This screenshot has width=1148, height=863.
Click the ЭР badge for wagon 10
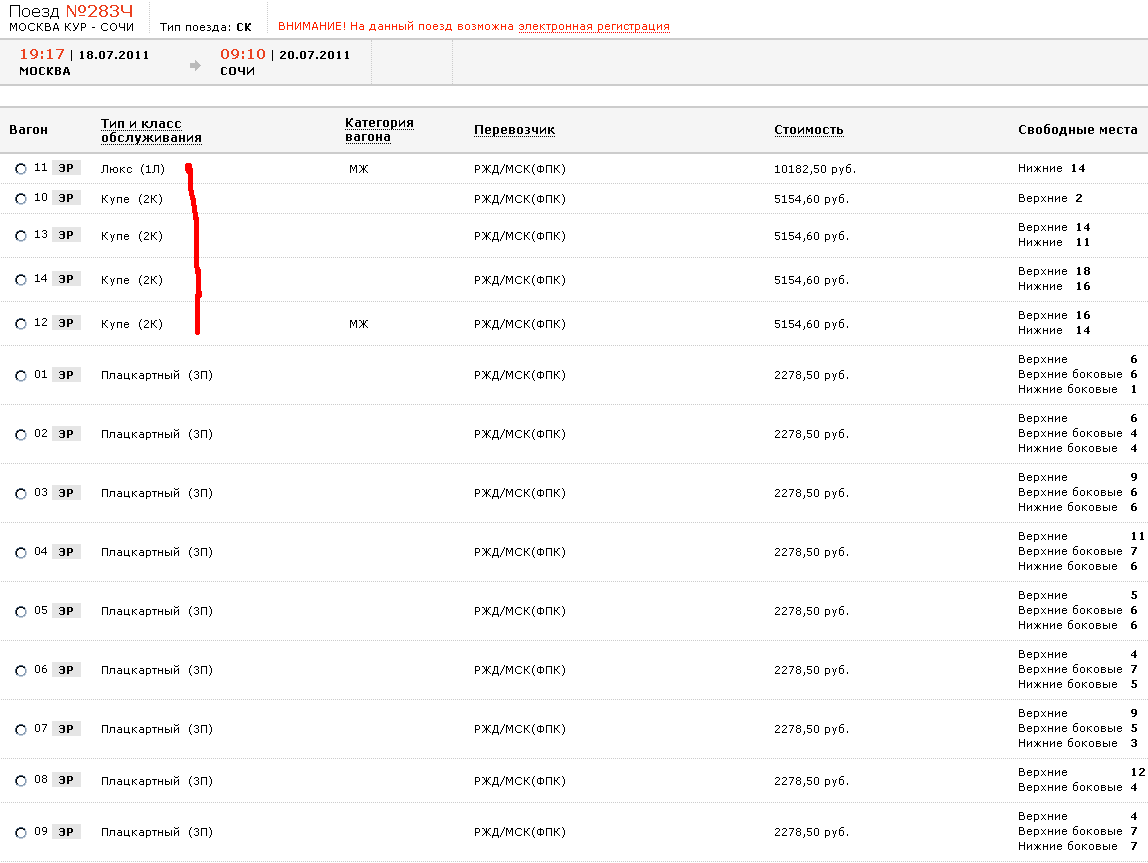coord(66,198)
